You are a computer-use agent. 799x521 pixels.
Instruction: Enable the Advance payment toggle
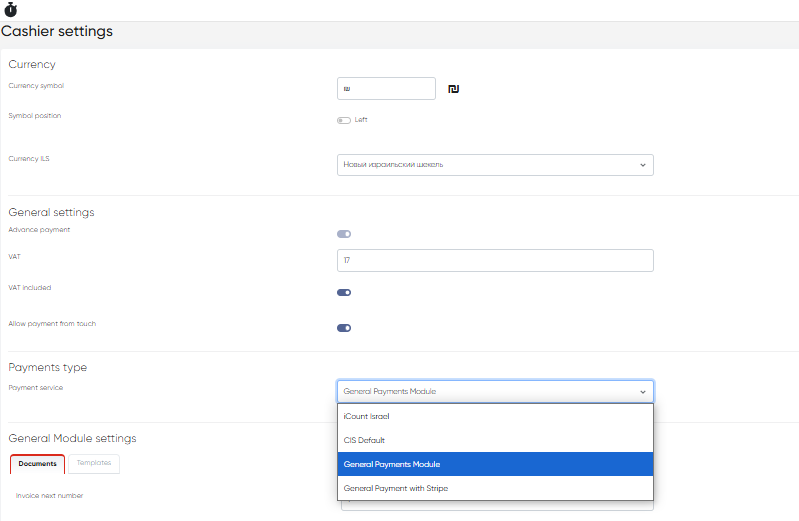click(x=344, y=234)
